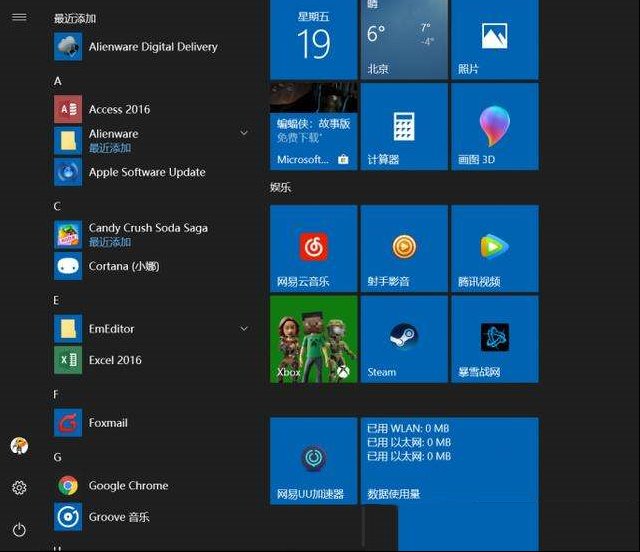Image resolution: width=640 pixels, height=552 pixels.
Task: Click the 娱乐 tile group title
Action: (x=280, y=187)
